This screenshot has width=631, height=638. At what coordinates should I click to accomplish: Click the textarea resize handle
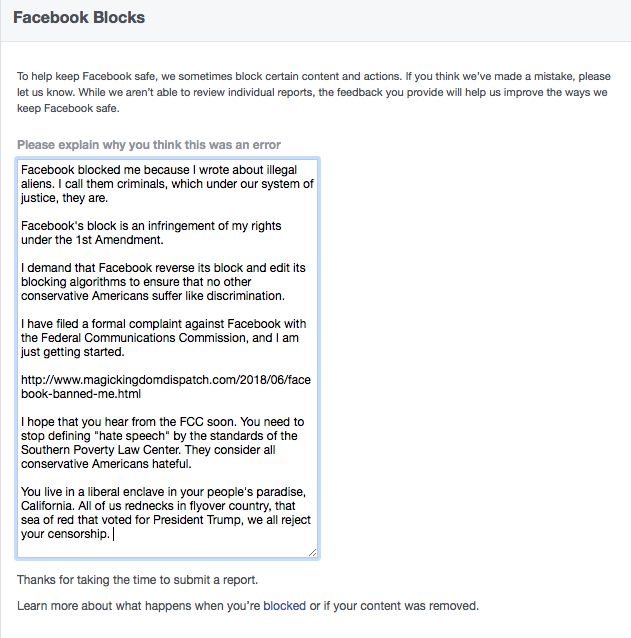click(x=313, y=552)
